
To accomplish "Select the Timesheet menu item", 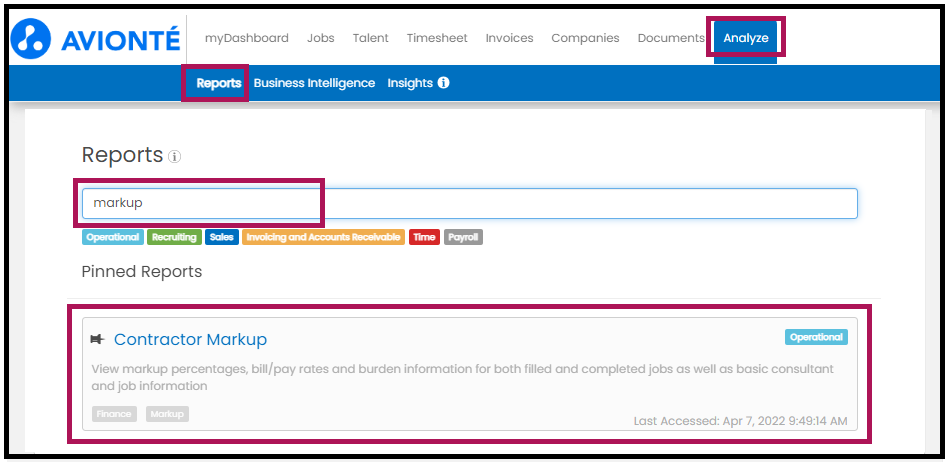I will [x=437, y=38].
